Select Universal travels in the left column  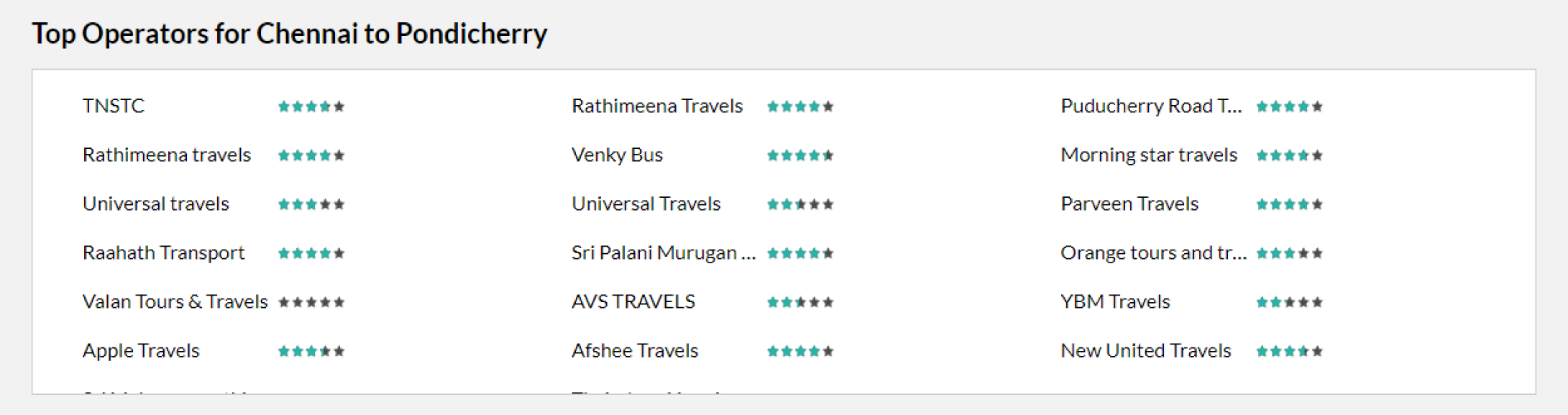coord(156,204)
